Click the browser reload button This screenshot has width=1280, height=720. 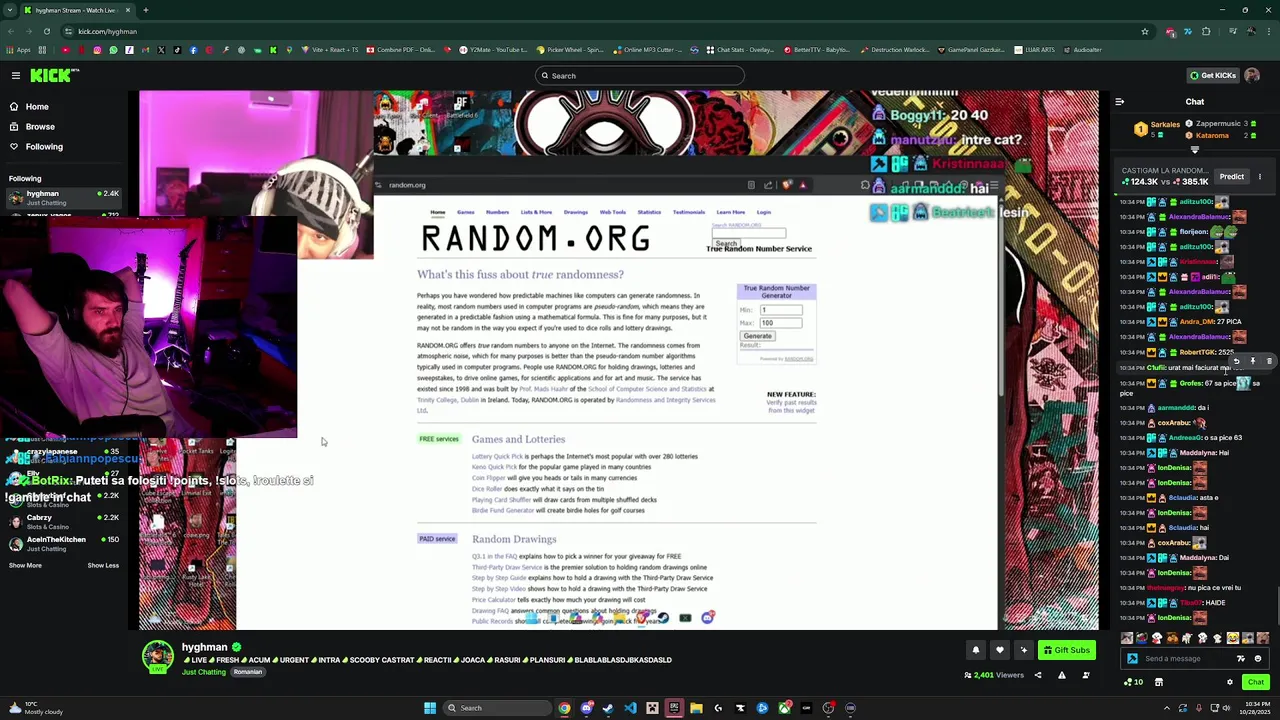[46, 31]
